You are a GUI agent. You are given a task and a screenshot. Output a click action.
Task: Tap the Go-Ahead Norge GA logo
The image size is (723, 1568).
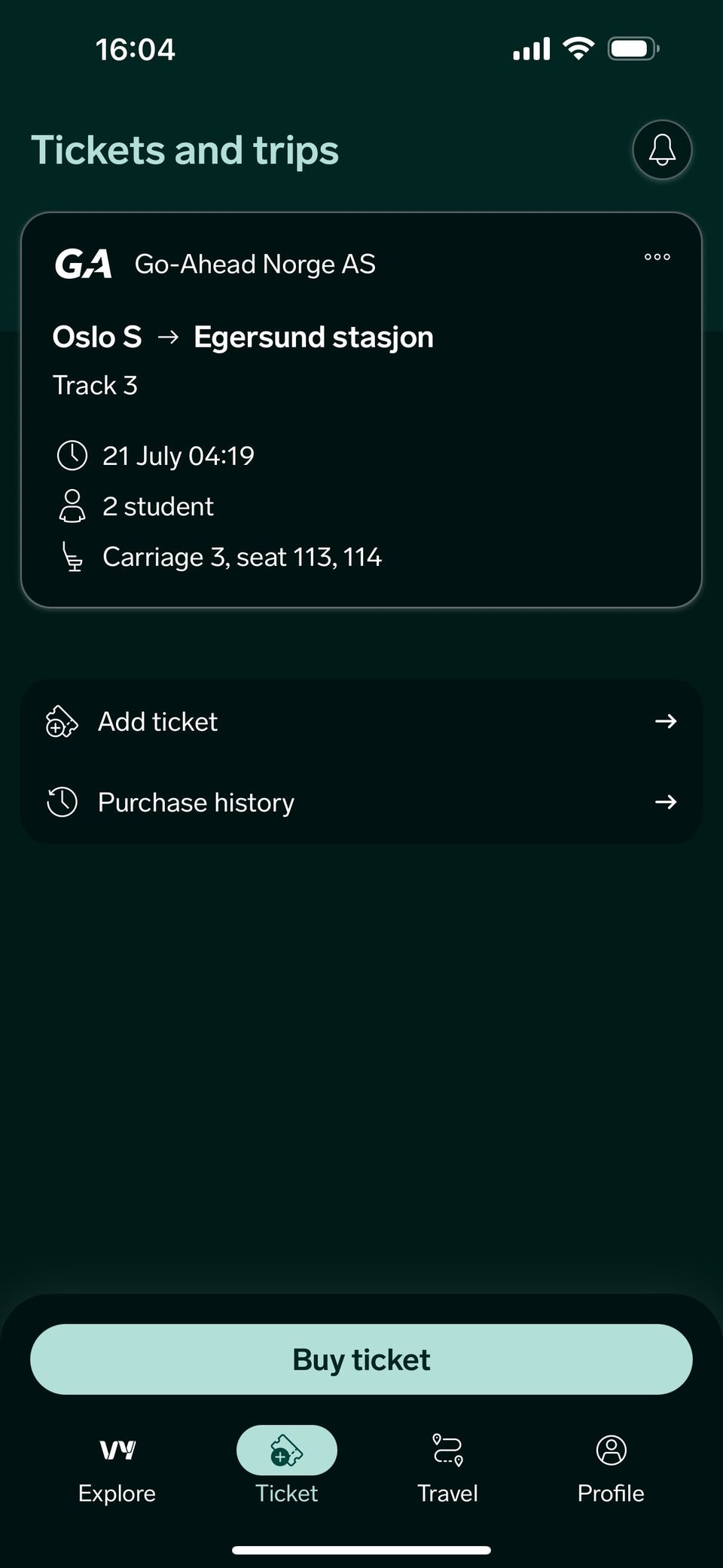(84, 264)
